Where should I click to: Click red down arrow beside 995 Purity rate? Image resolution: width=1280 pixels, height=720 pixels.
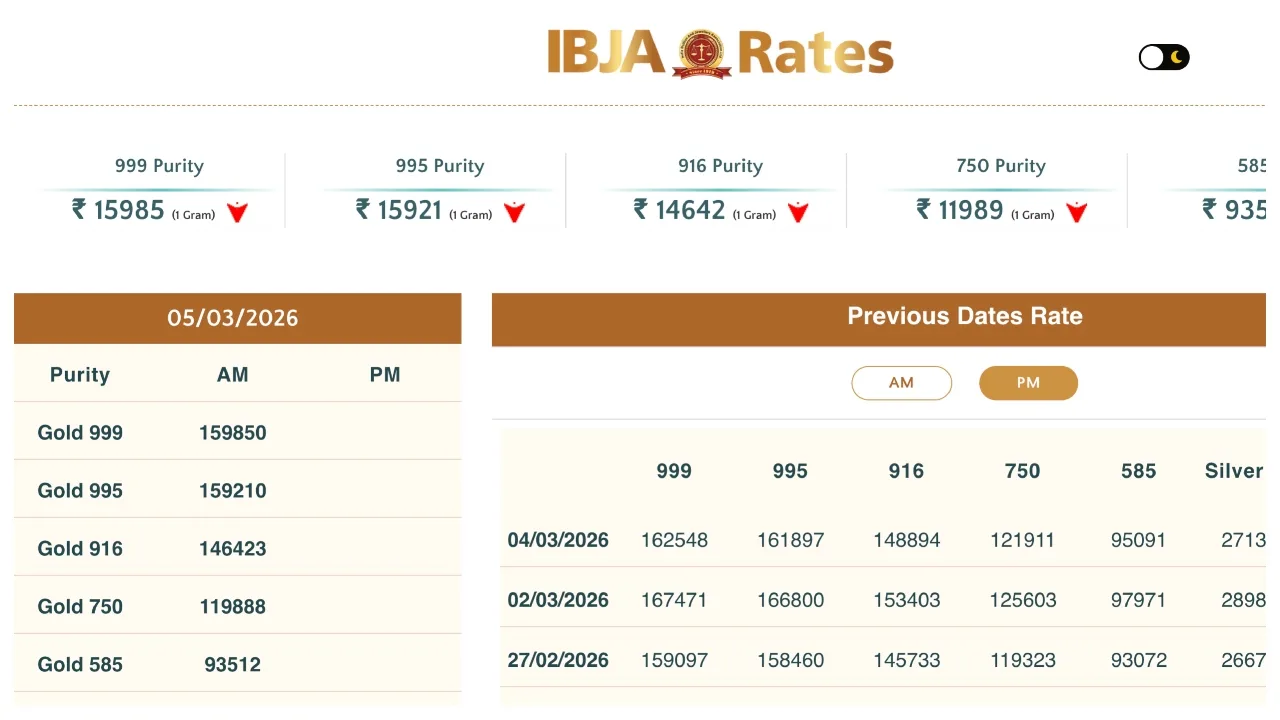(x=514, y=212)
